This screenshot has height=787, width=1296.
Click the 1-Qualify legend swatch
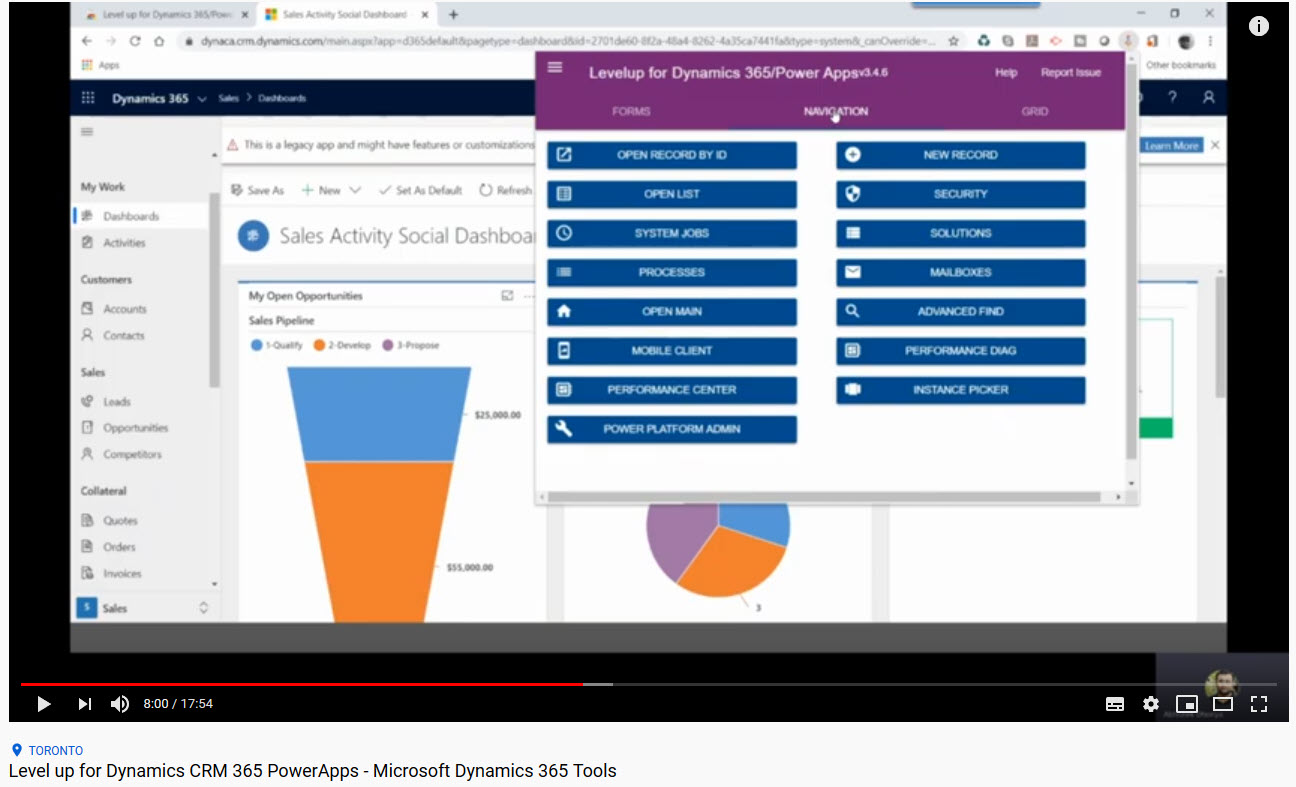[x=257, y=345]
